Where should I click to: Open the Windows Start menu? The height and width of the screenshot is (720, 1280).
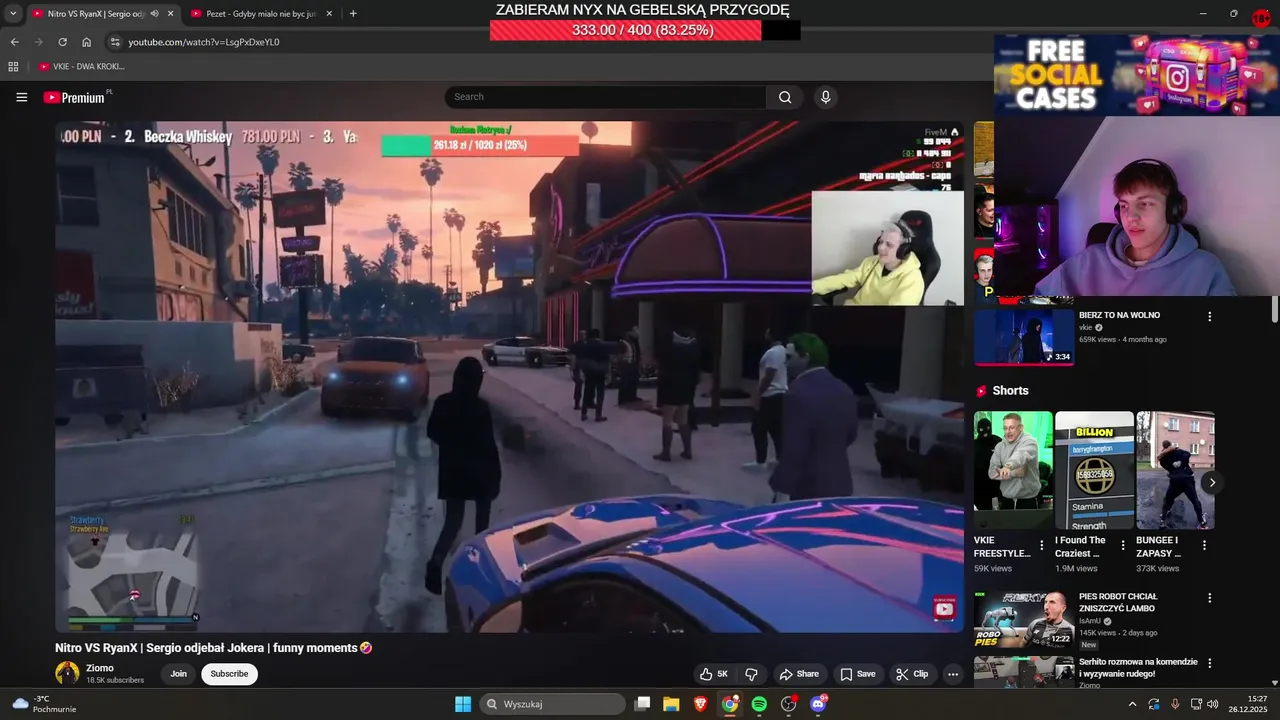click(463, 704)
